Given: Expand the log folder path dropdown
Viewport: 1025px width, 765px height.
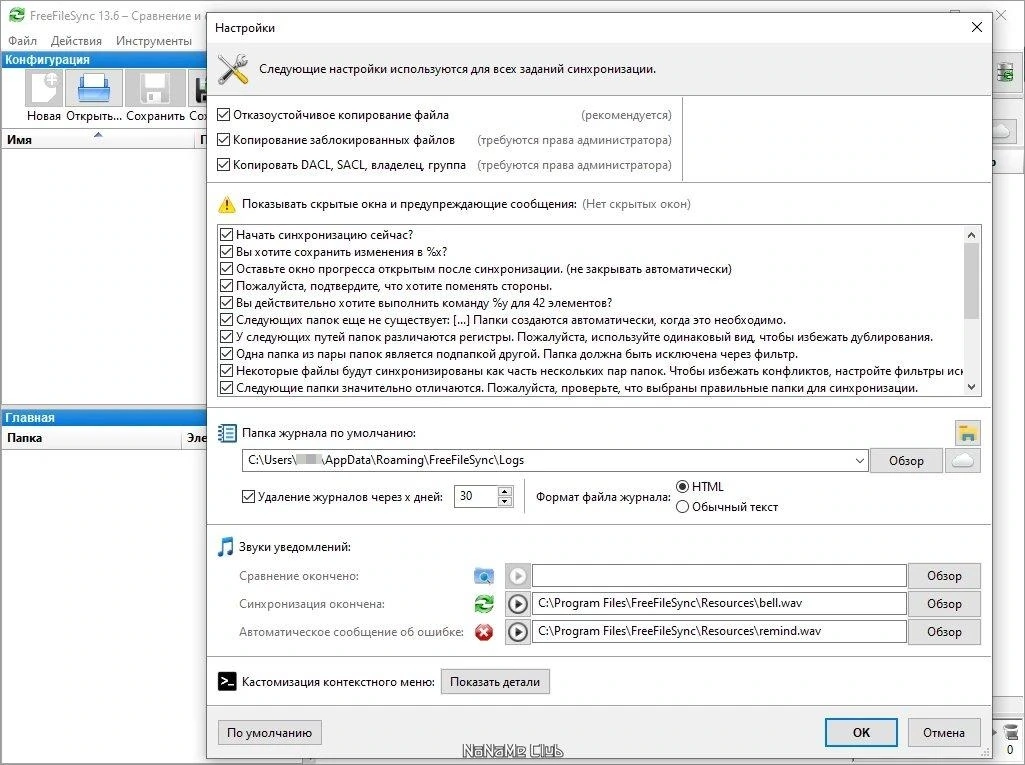Looking at the screenshot, I should [860, 460].
